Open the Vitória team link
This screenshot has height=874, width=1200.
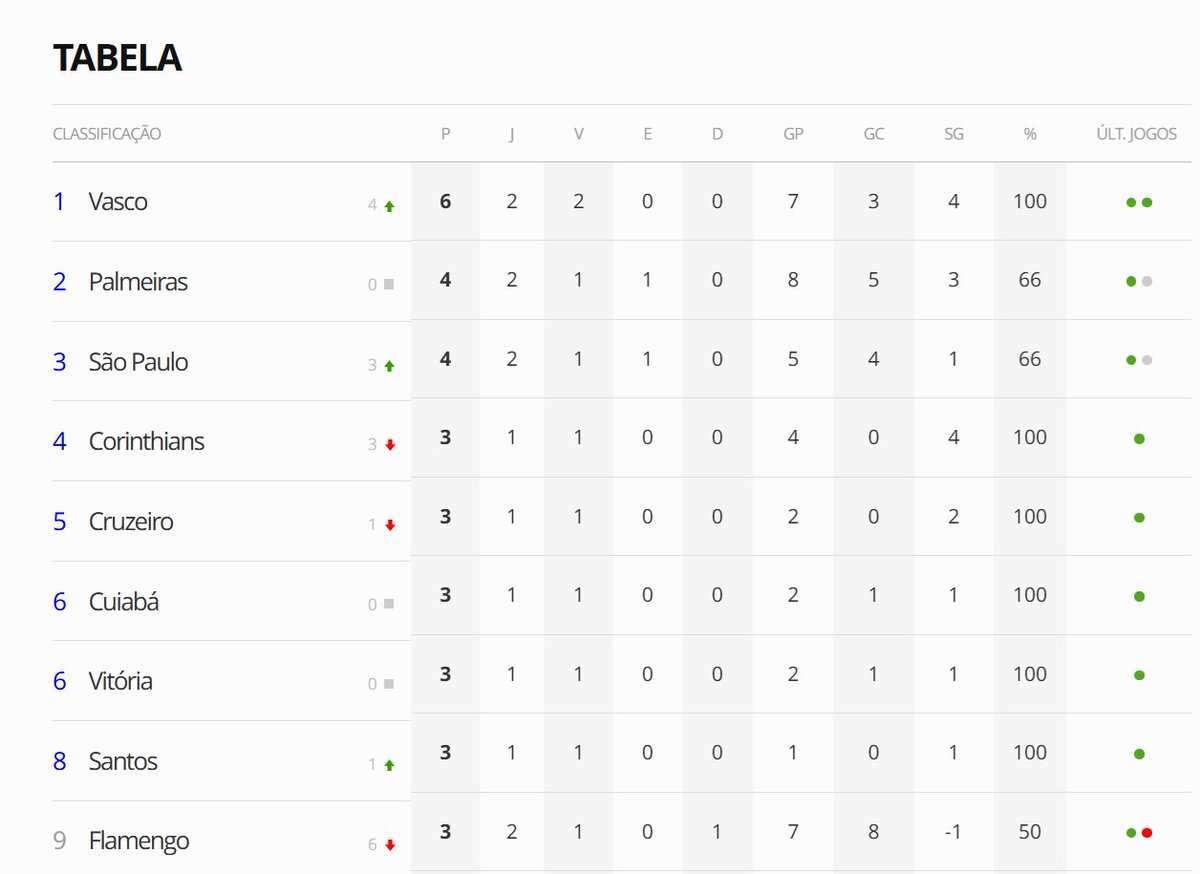pyautogui.click(x=121, y=682)
